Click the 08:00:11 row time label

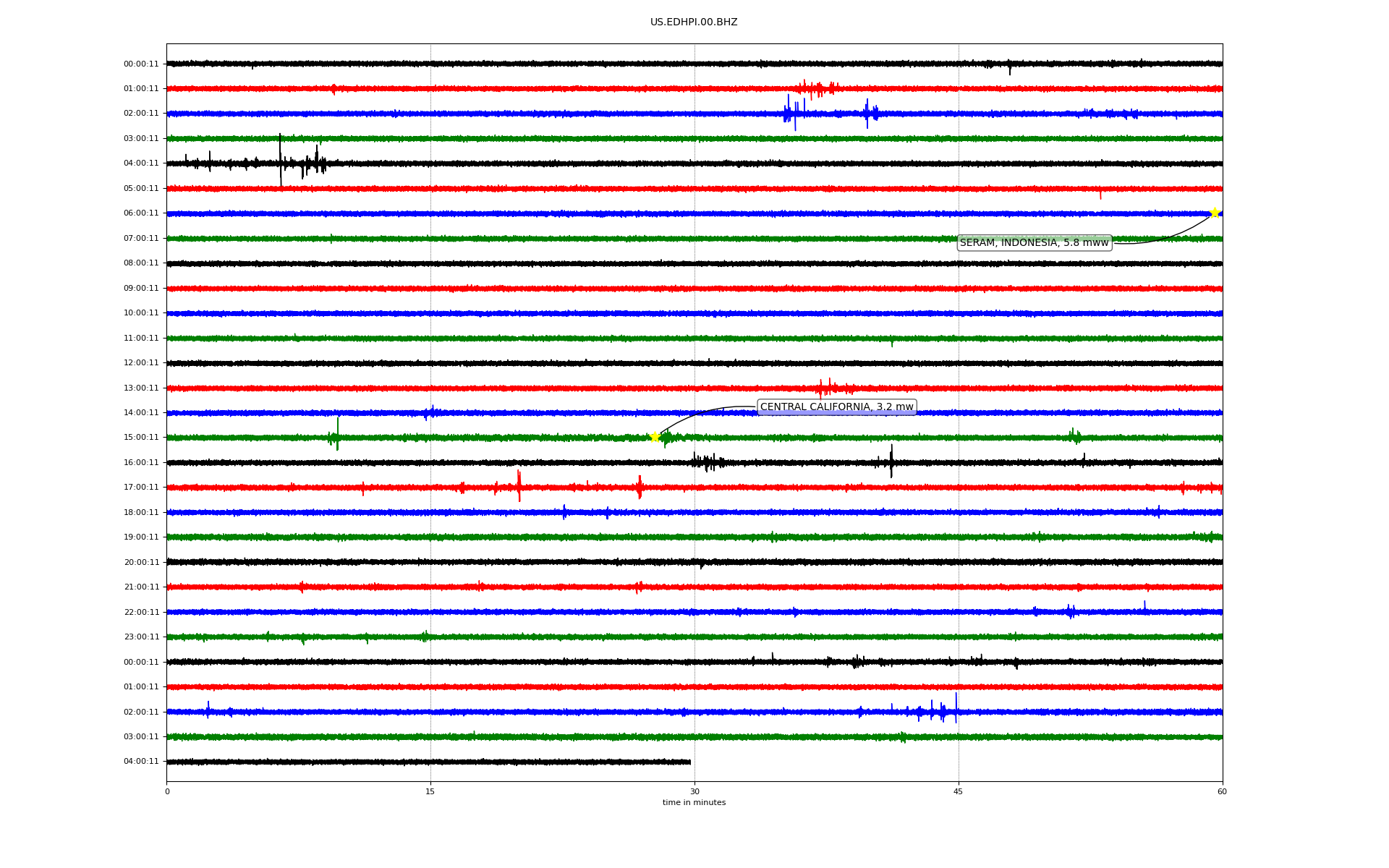click(141, 263)
